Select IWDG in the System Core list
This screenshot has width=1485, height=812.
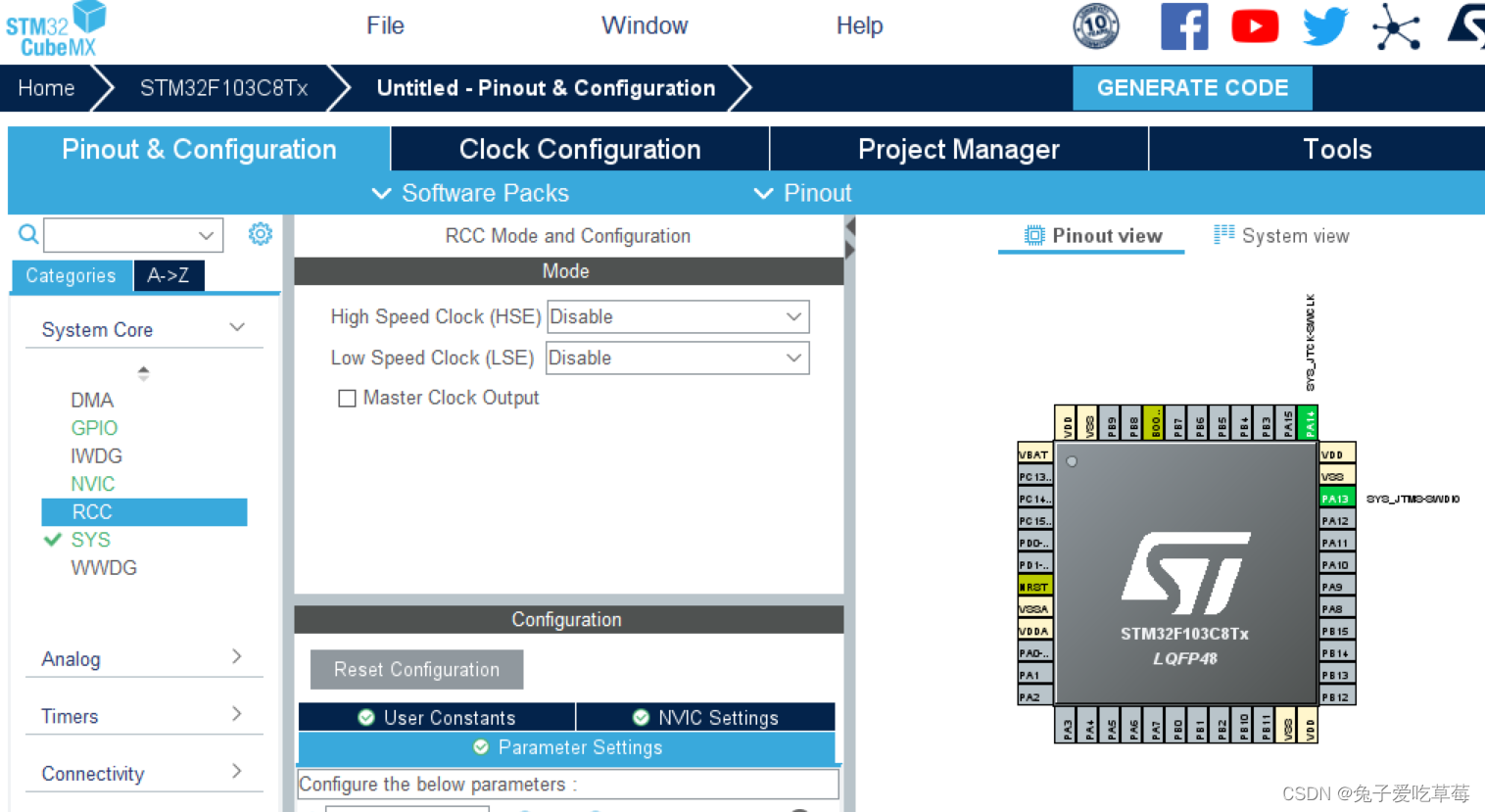tap(96, 455)
